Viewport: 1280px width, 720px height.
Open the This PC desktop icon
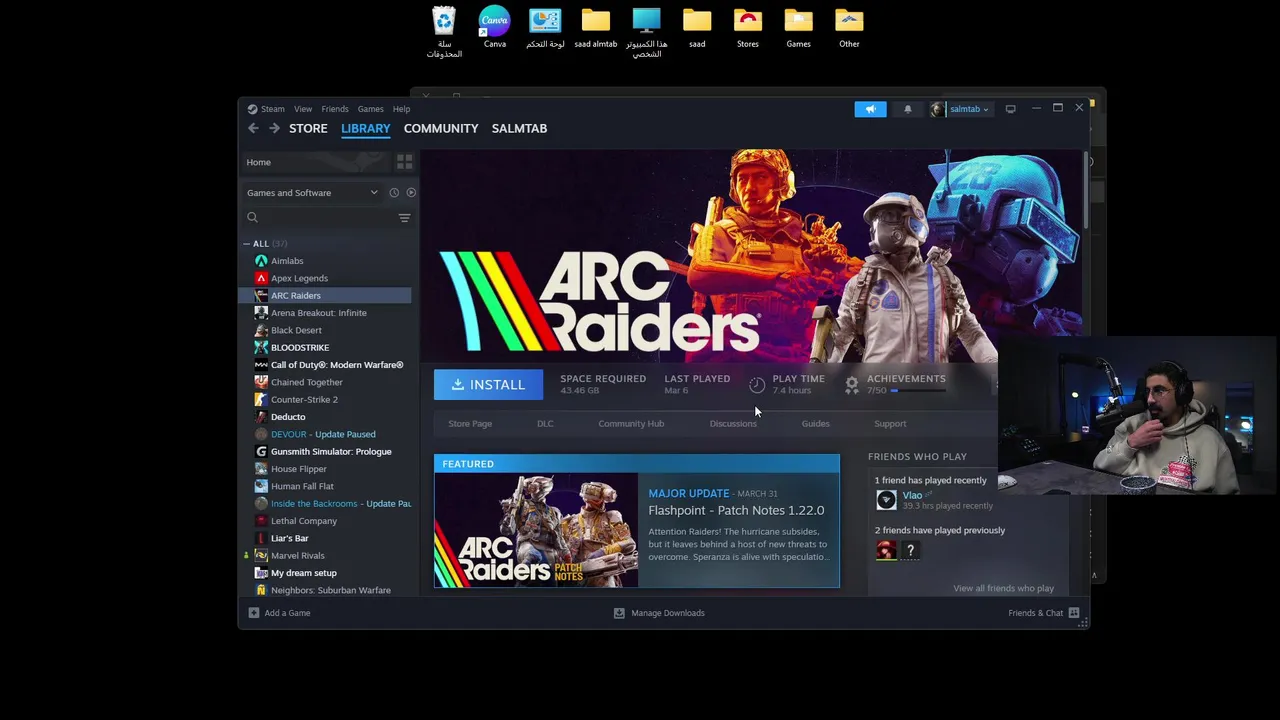click(646, 32)
